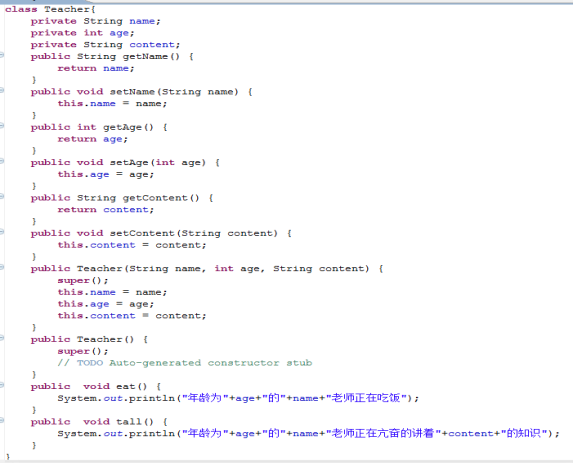Fold the getContent() method via margin marker
This screenshot has width=573, height=464.
1,197
